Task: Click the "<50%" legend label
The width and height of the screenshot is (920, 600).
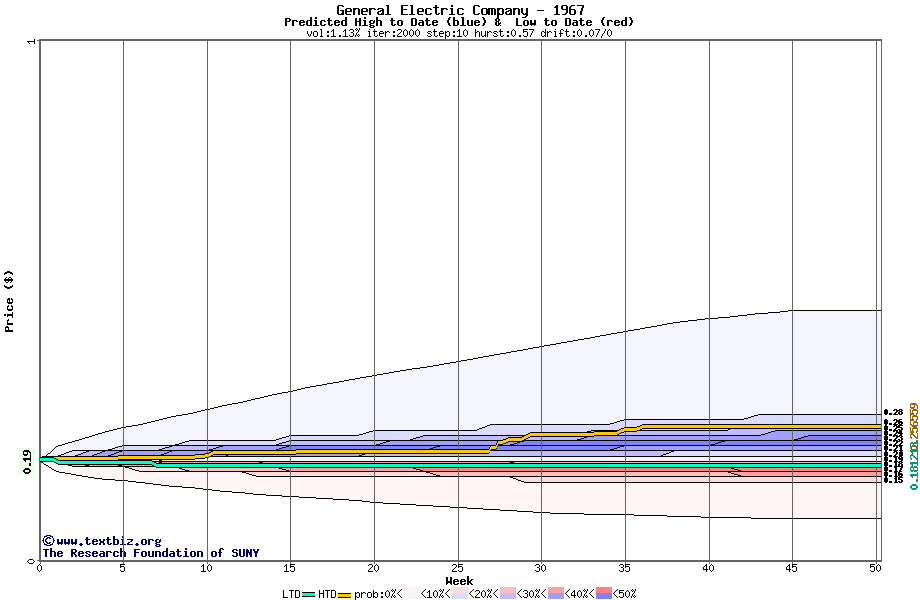Action: tap(625, 594)
